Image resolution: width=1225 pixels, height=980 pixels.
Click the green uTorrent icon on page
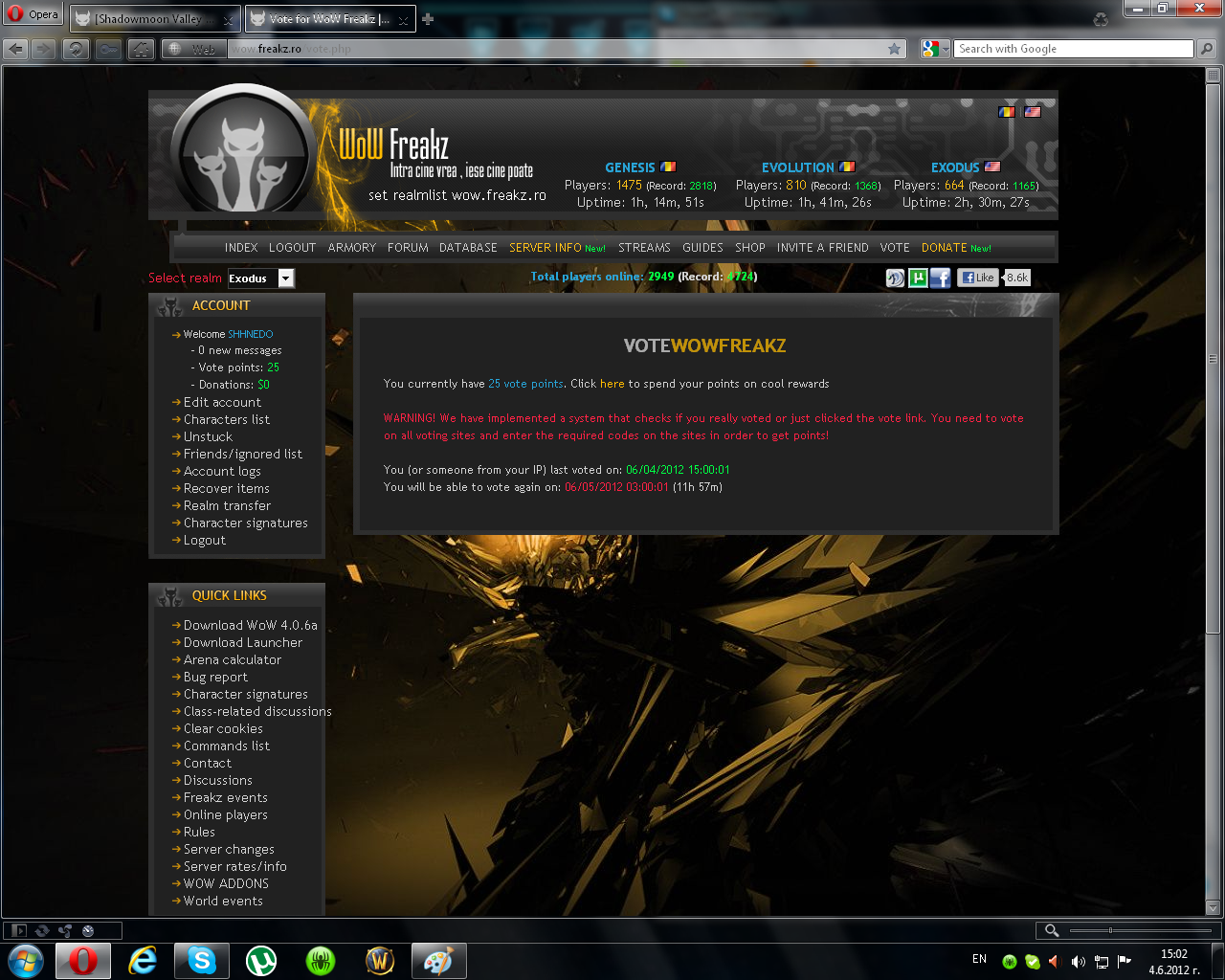[918, 278]
